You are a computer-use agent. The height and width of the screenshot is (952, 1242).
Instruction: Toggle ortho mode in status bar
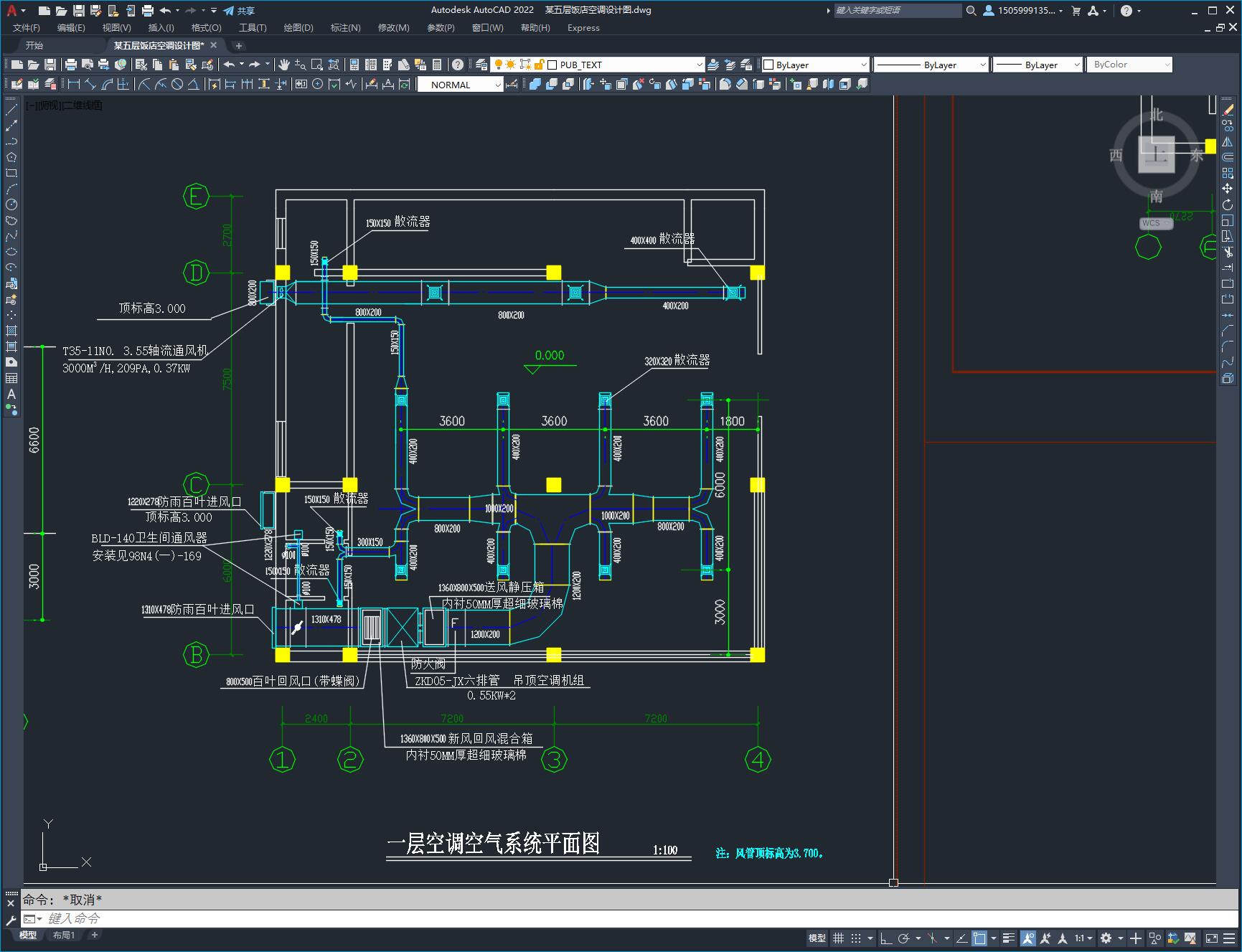pyautogui.click(x=886, y=938)
